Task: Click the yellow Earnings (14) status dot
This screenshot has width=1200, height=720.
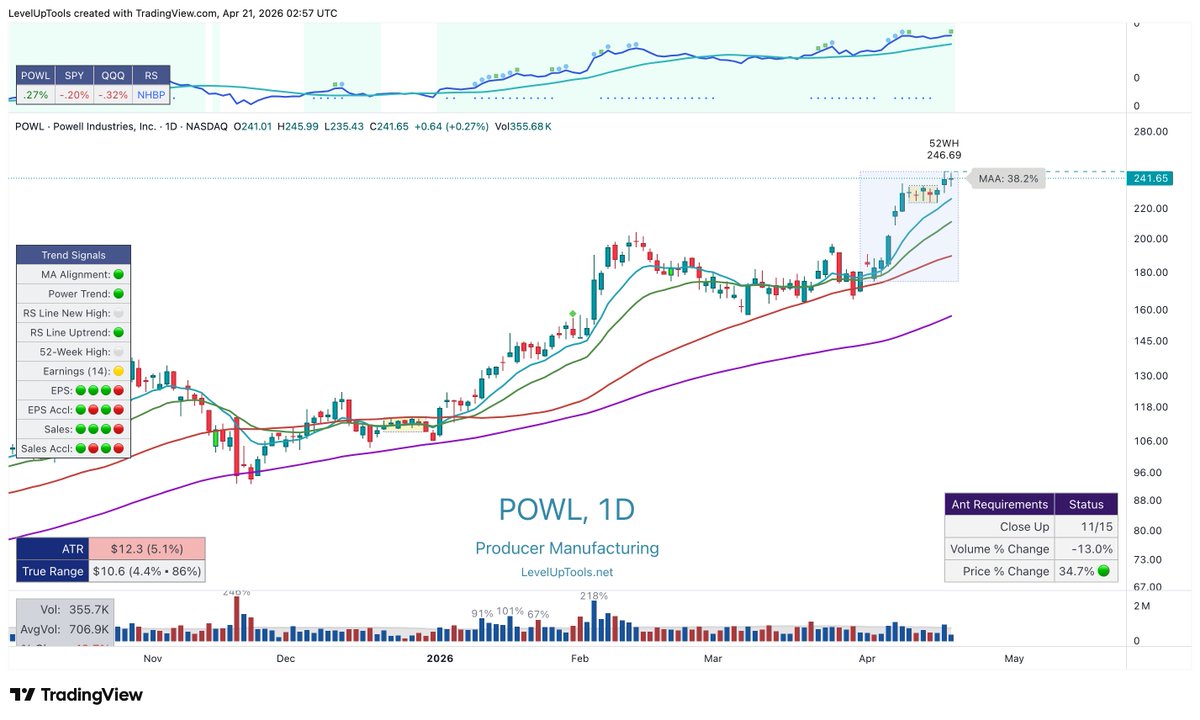Action: (x=119, y=371)
